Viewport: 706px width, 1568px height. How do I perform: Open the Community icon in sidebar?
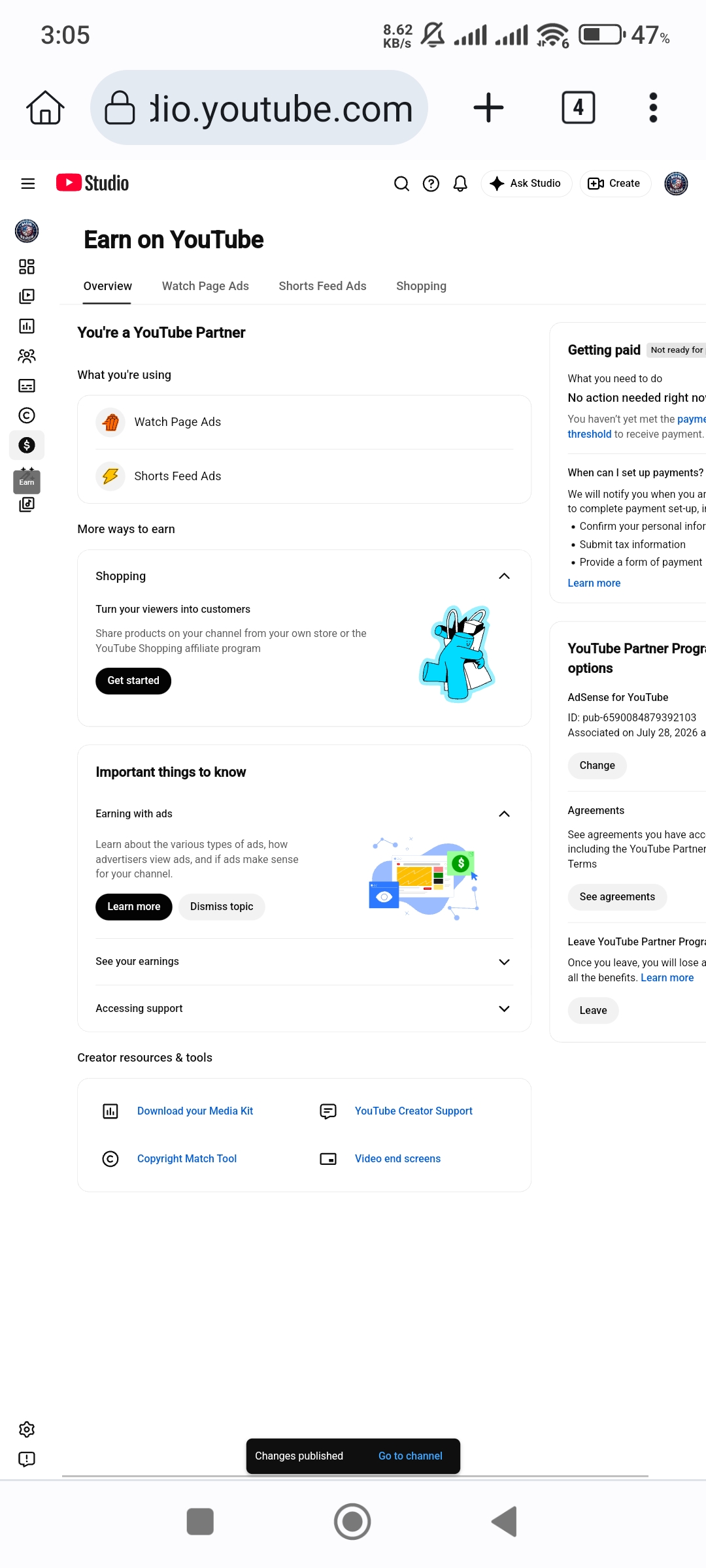(27, 356)
